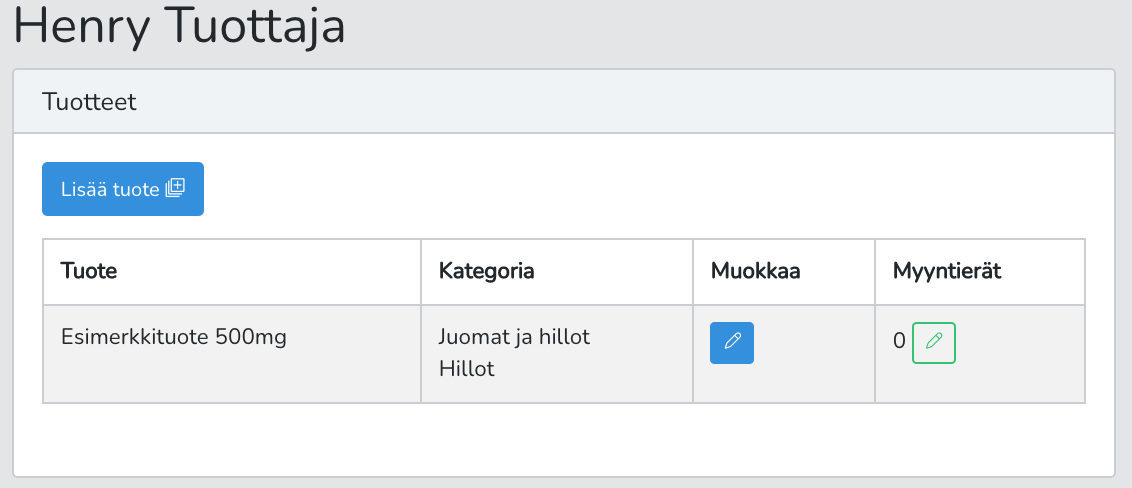The height and width of the screenshot is (488, 1132).
Task: Click the 0 sales batch count
Action: point(900,341)
